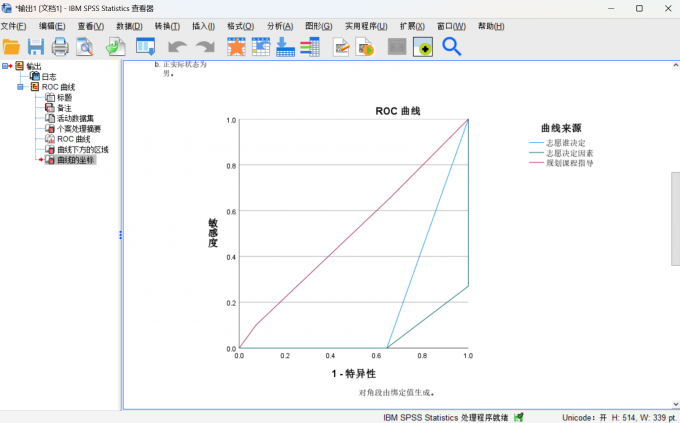
Task: Select 活动数据集 in the outline
Action: 75,118
